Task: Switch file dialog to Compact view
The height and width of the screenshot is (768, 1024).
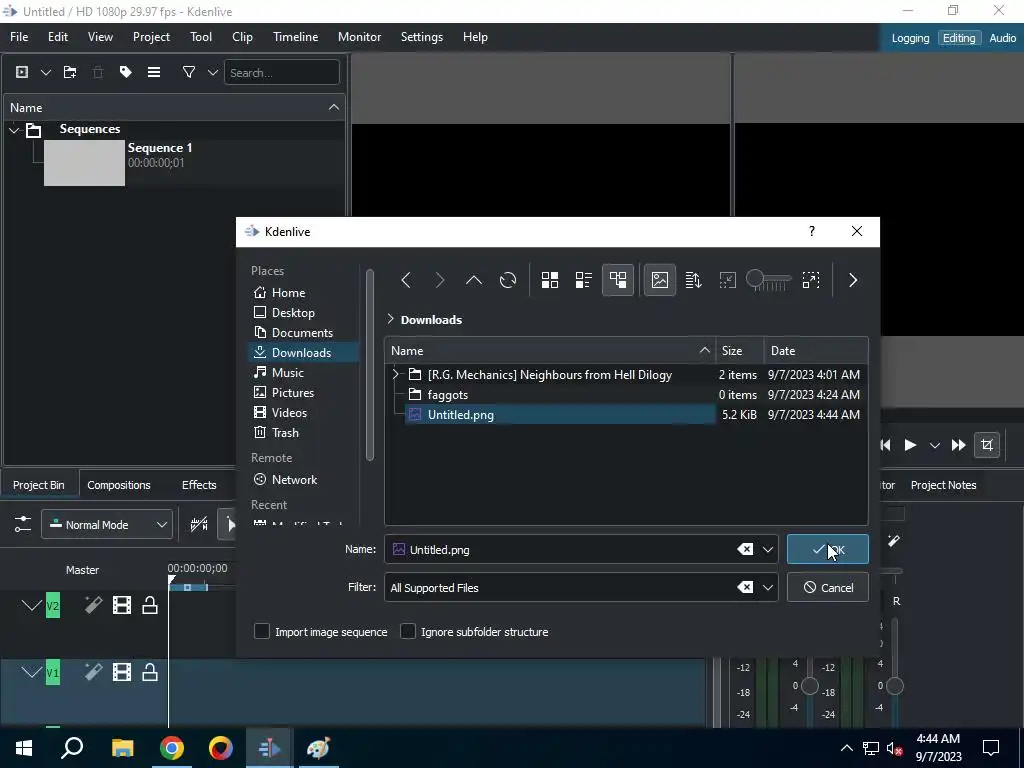Action: pos(584,280)
